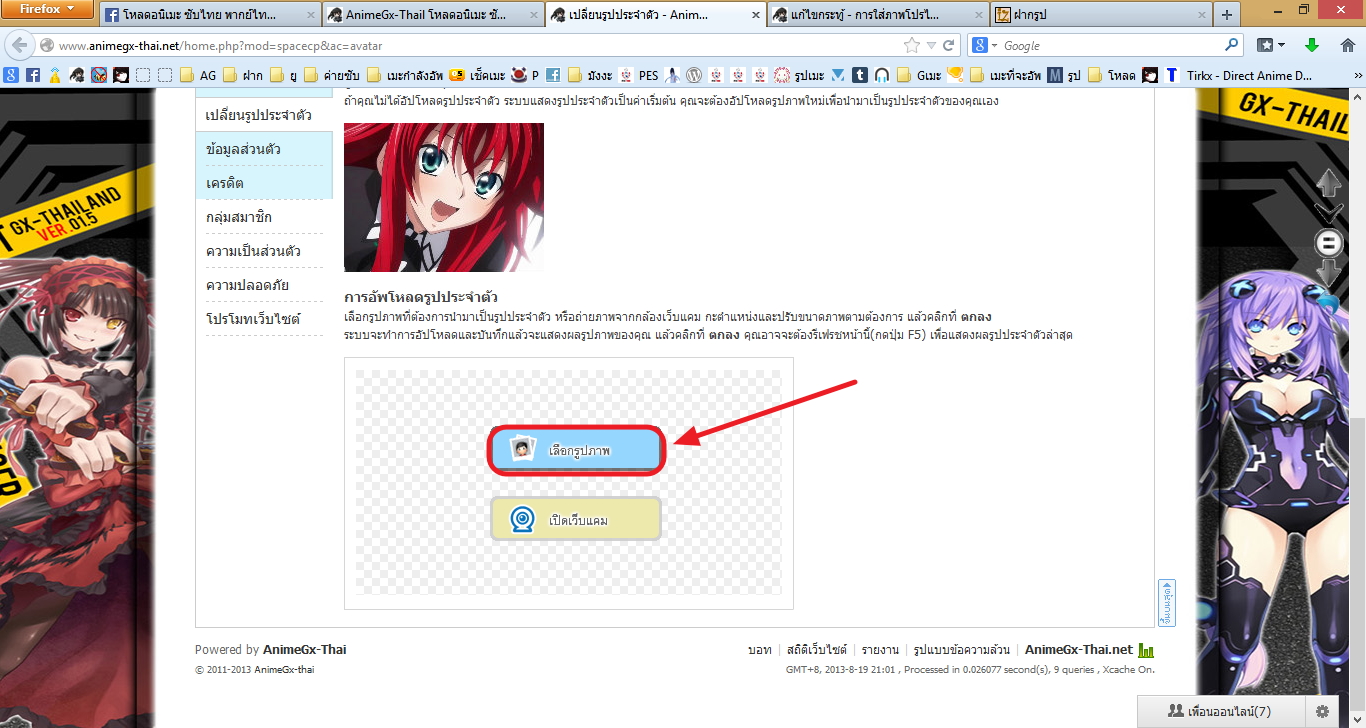Open the เมะที่จะอัพ bookmarks folder
1366x728 pixels.
(1007, 75)
